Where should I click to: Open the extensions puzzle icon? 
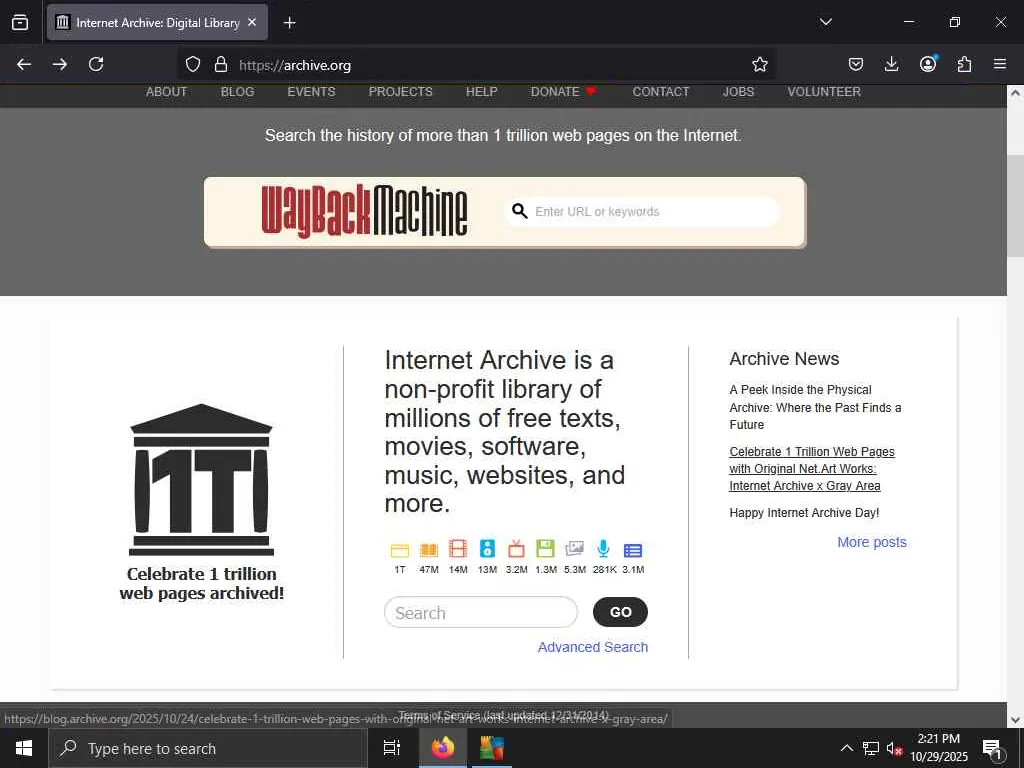[964, 64]
